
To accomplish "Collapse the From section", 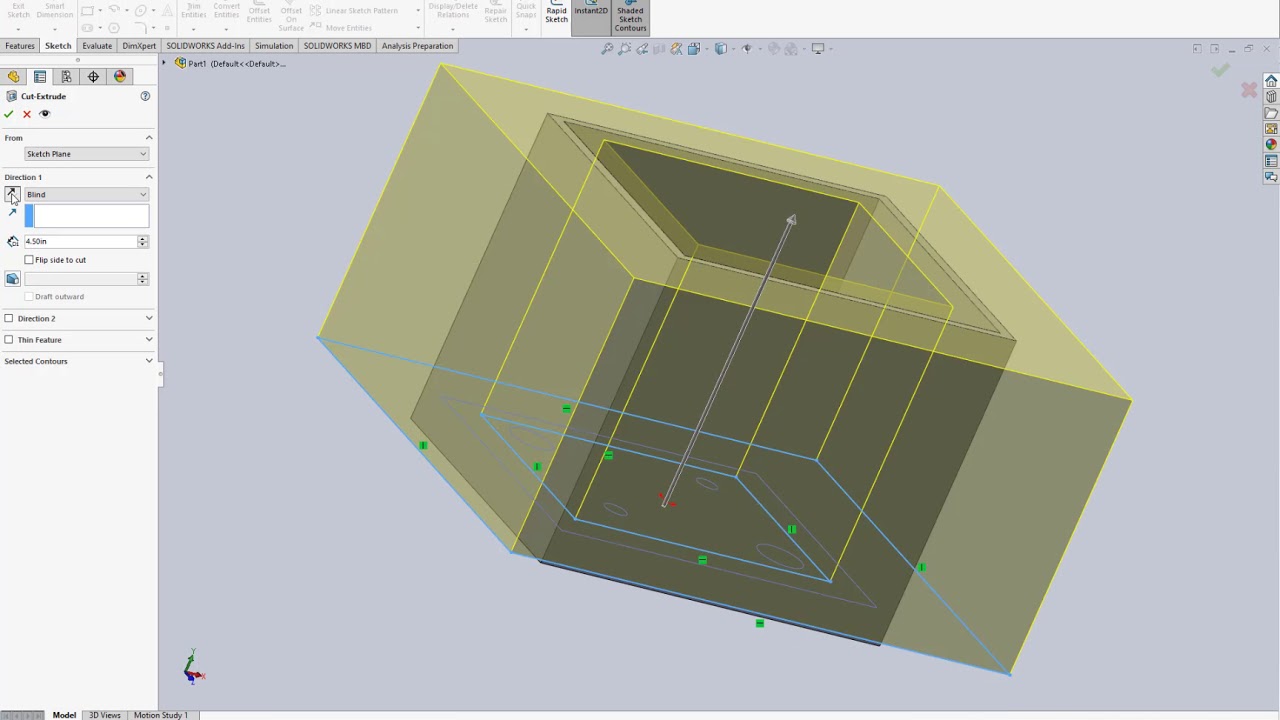I will pyautogui.click(x=149, y=138).
